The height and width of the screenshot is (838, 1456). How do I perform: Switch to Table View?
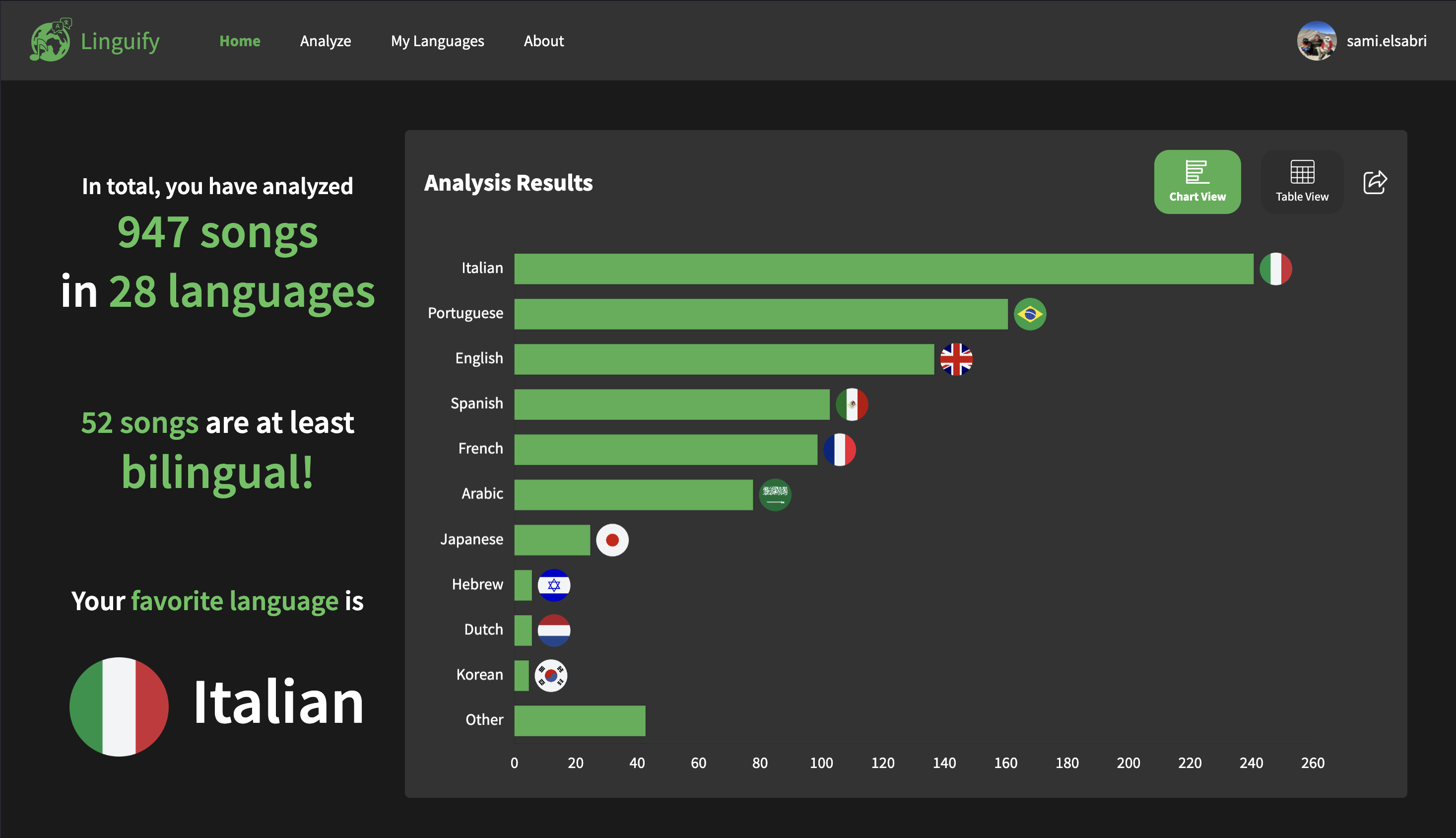(x=1301, y=182)
